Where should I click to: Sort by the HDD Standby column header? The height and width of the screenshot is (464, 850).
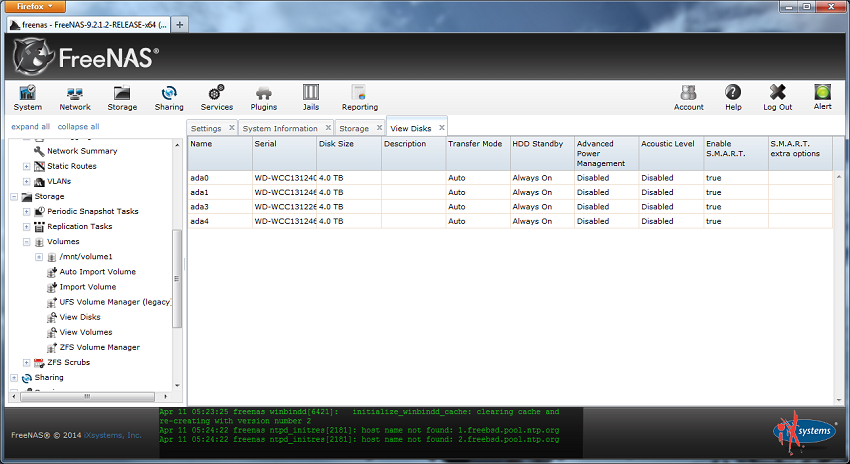(x=542, y=153)
